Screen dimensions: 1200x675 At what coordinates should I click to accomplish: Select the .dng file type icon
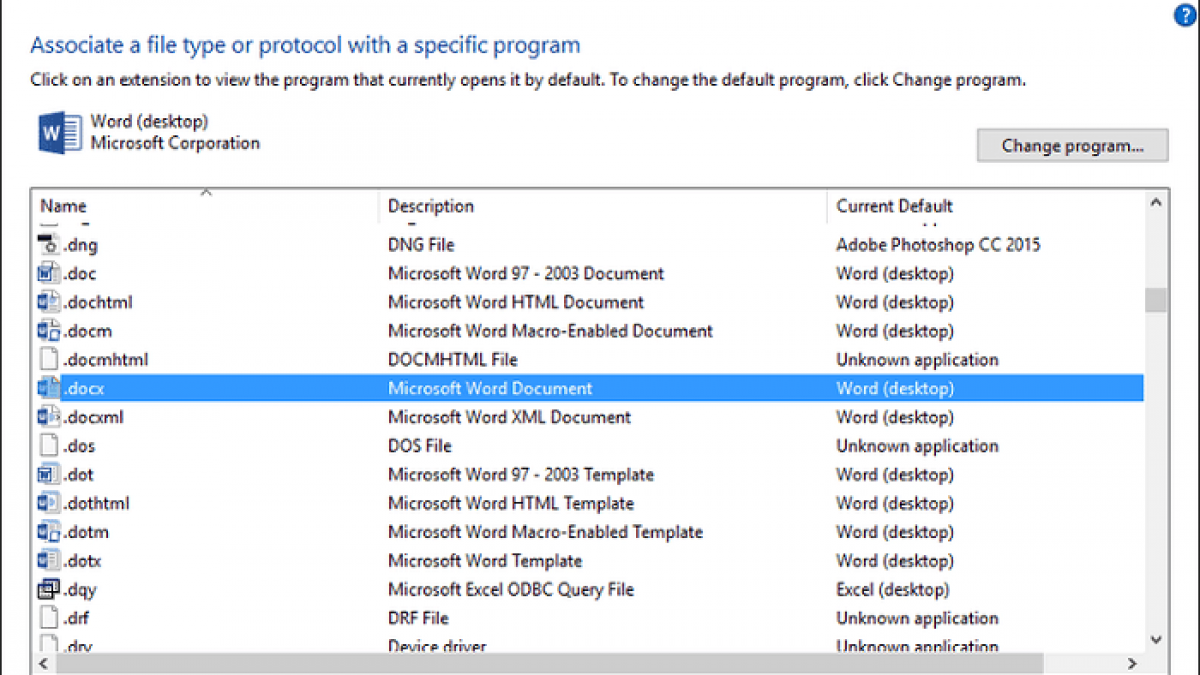click(49, 244)
